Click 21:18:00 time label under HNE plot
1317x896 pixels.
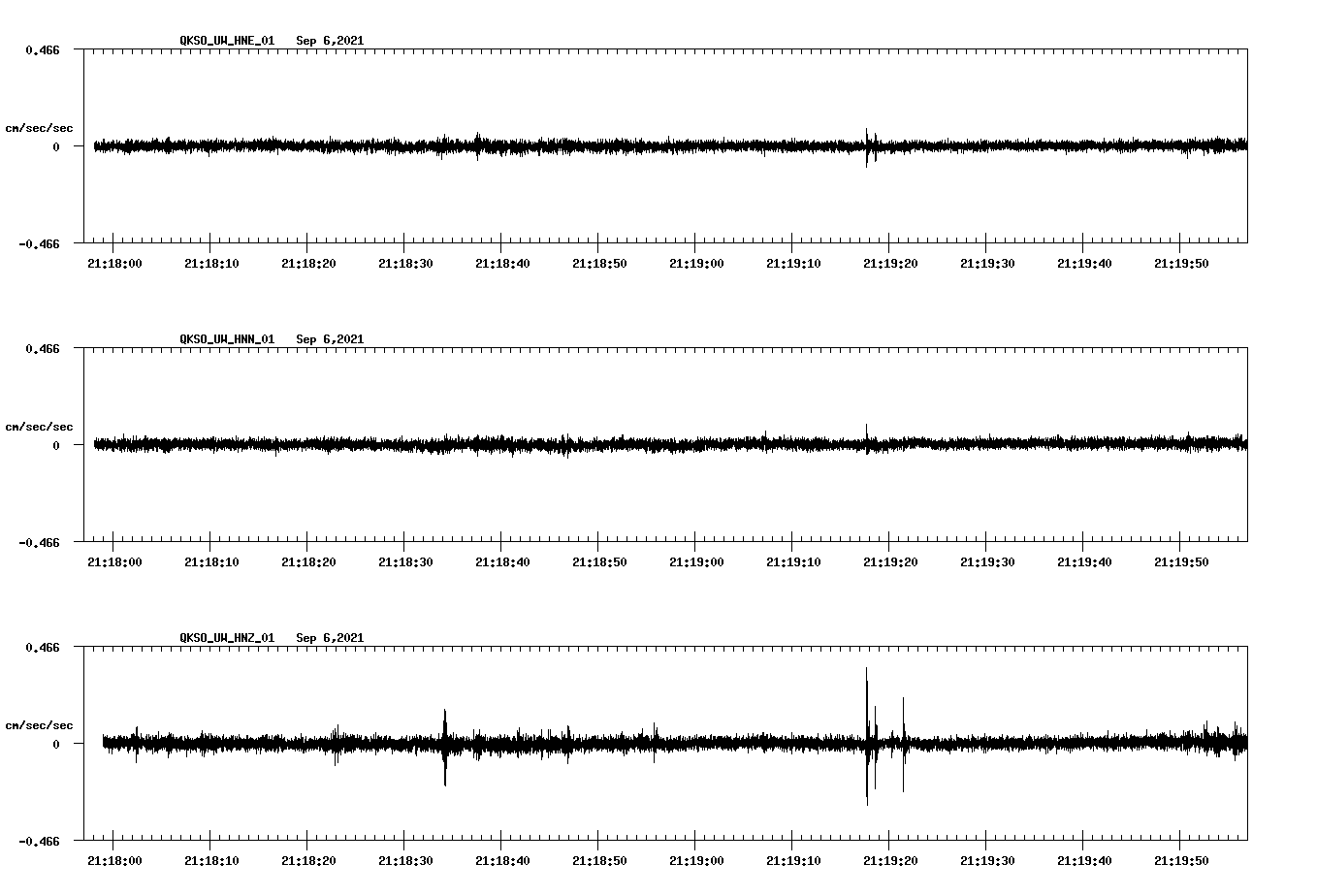coord(114,264)
